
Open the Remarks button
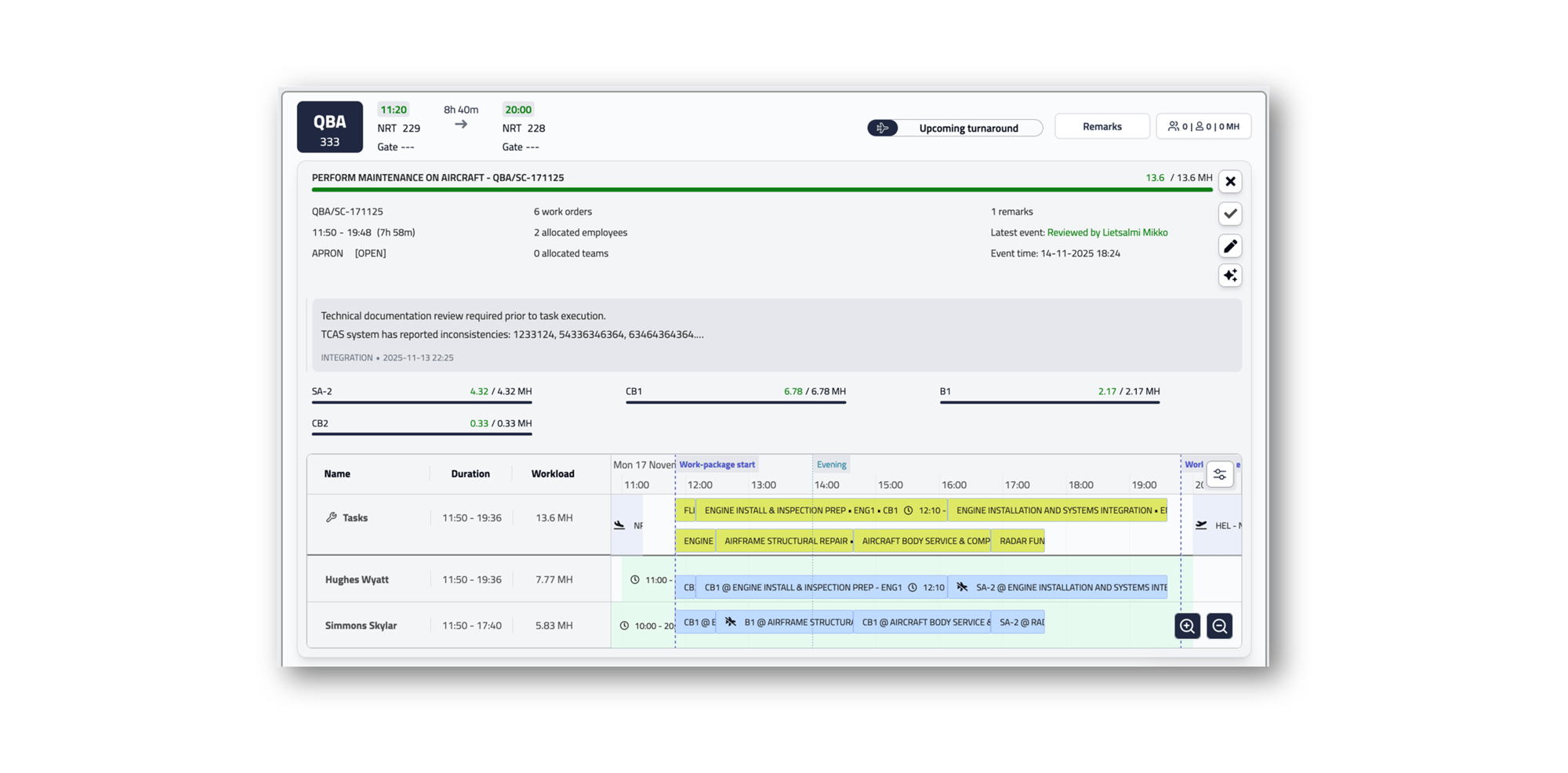[x=1102, y=127]
